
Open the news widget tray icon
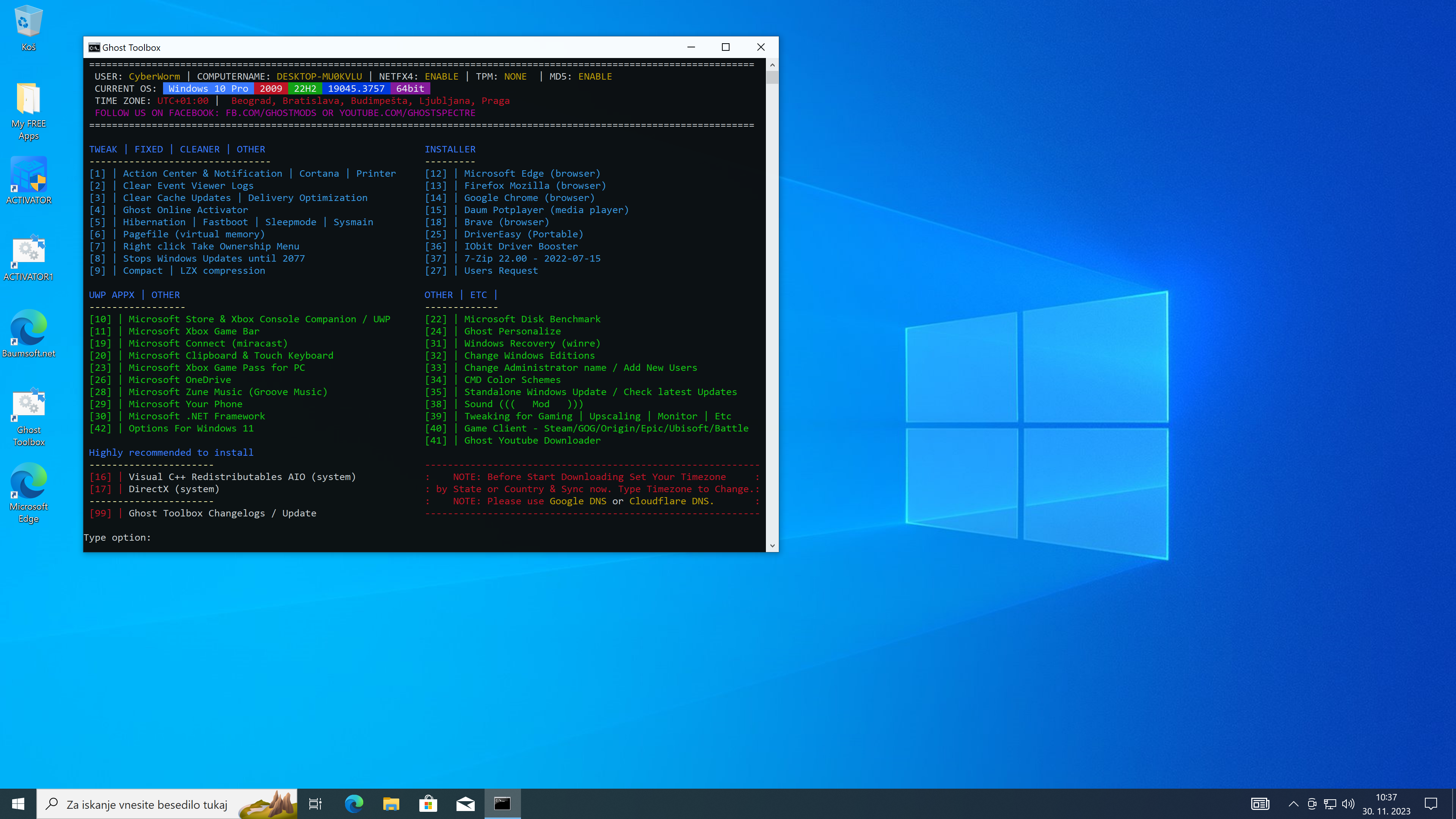[x=1260, y=804]
